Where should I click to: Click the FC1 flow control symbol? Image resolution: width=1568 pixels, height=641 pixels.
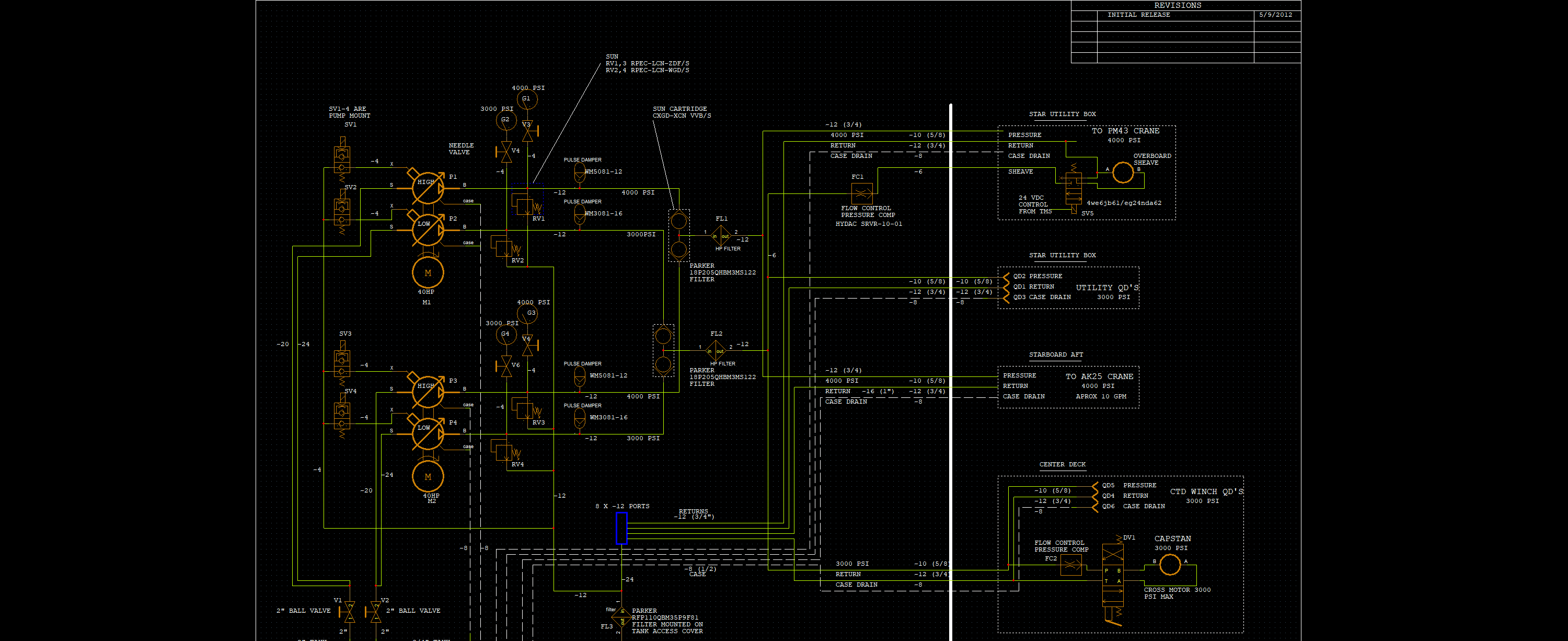coord(862,193)
